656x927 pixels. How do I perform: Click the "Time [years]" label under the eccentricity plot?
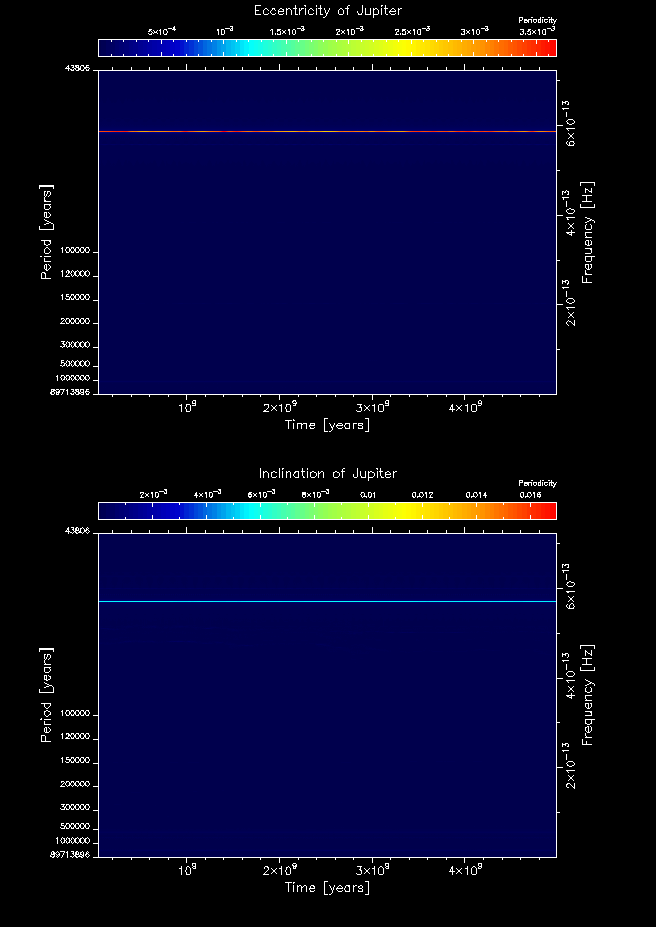(x=327, y=425)
